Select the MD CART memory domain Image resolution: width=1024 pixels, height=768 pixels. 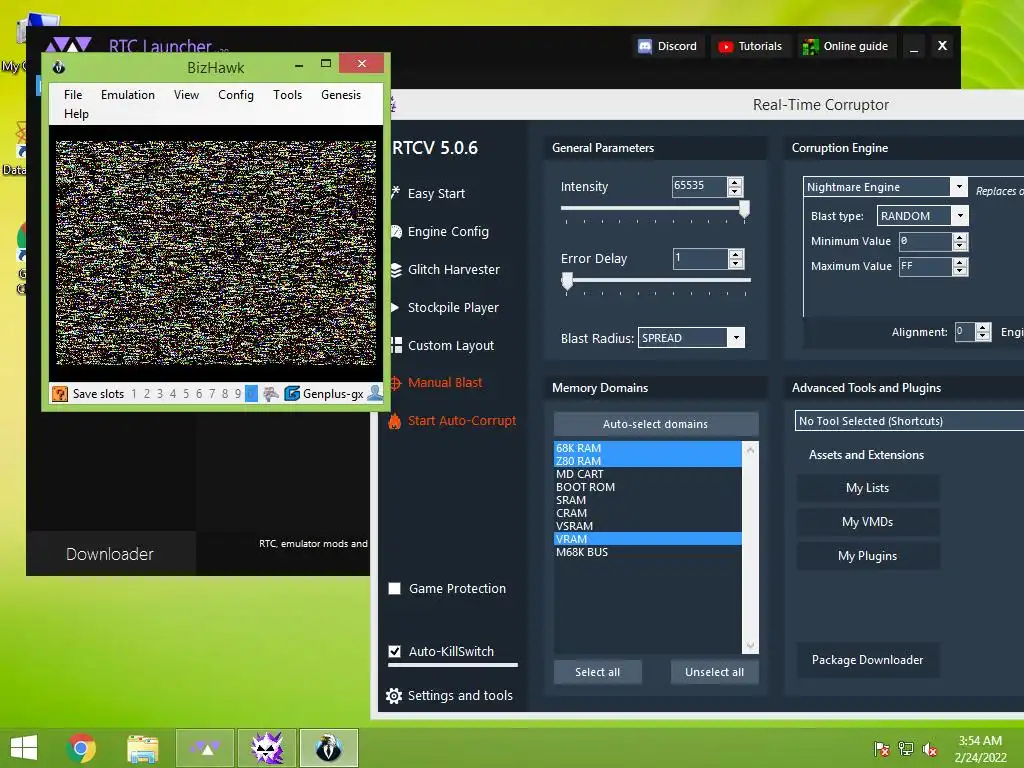pos(647,474)
